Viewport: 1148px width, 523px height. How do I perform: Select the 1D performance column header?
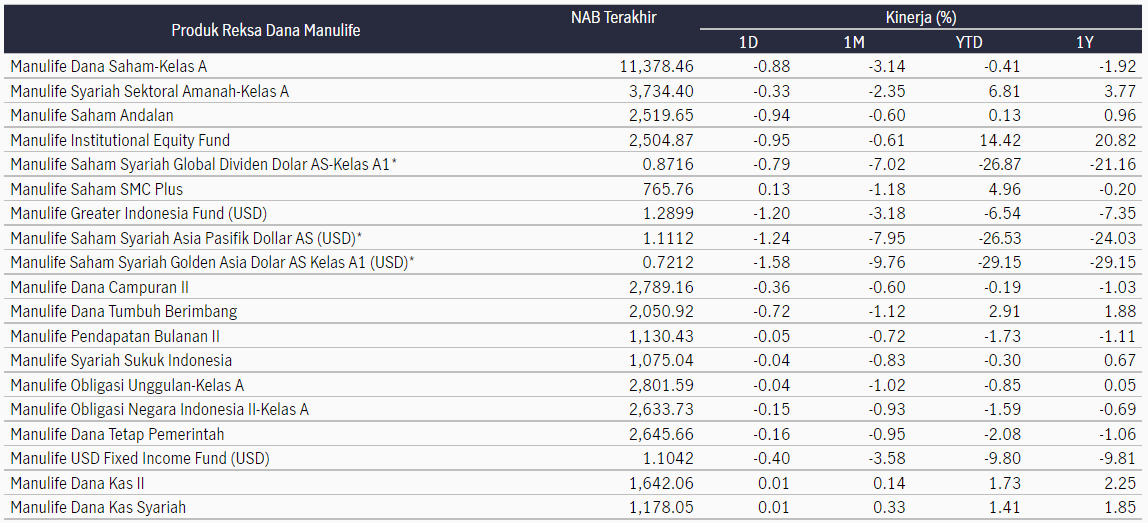tap(748, 42)
